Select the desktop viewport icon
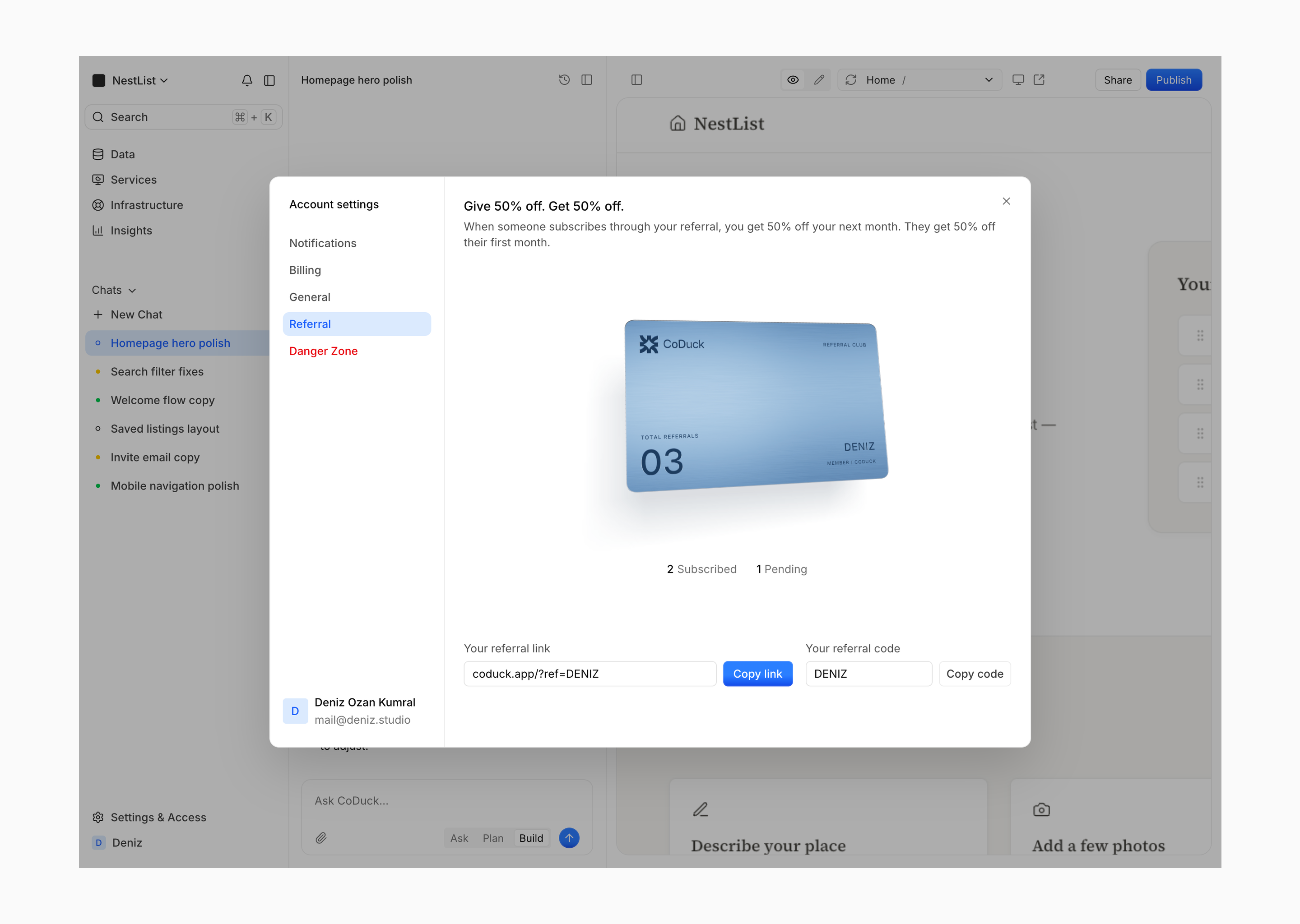The image size is (1300, 924). [1018, 80]
